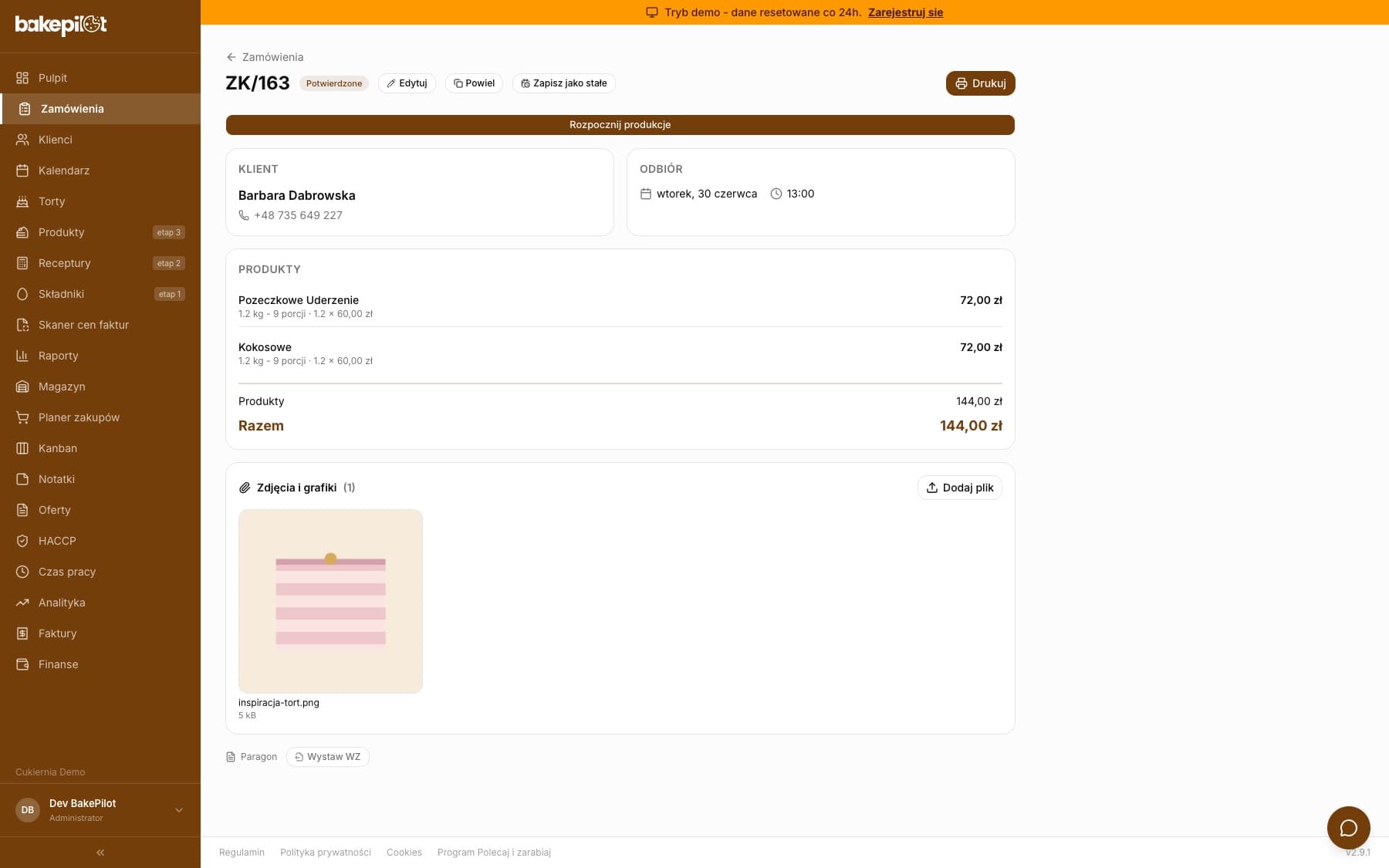The image size is (1389, 868).
Task: Click the Torty cake icon
Action: tap(22, 201)
